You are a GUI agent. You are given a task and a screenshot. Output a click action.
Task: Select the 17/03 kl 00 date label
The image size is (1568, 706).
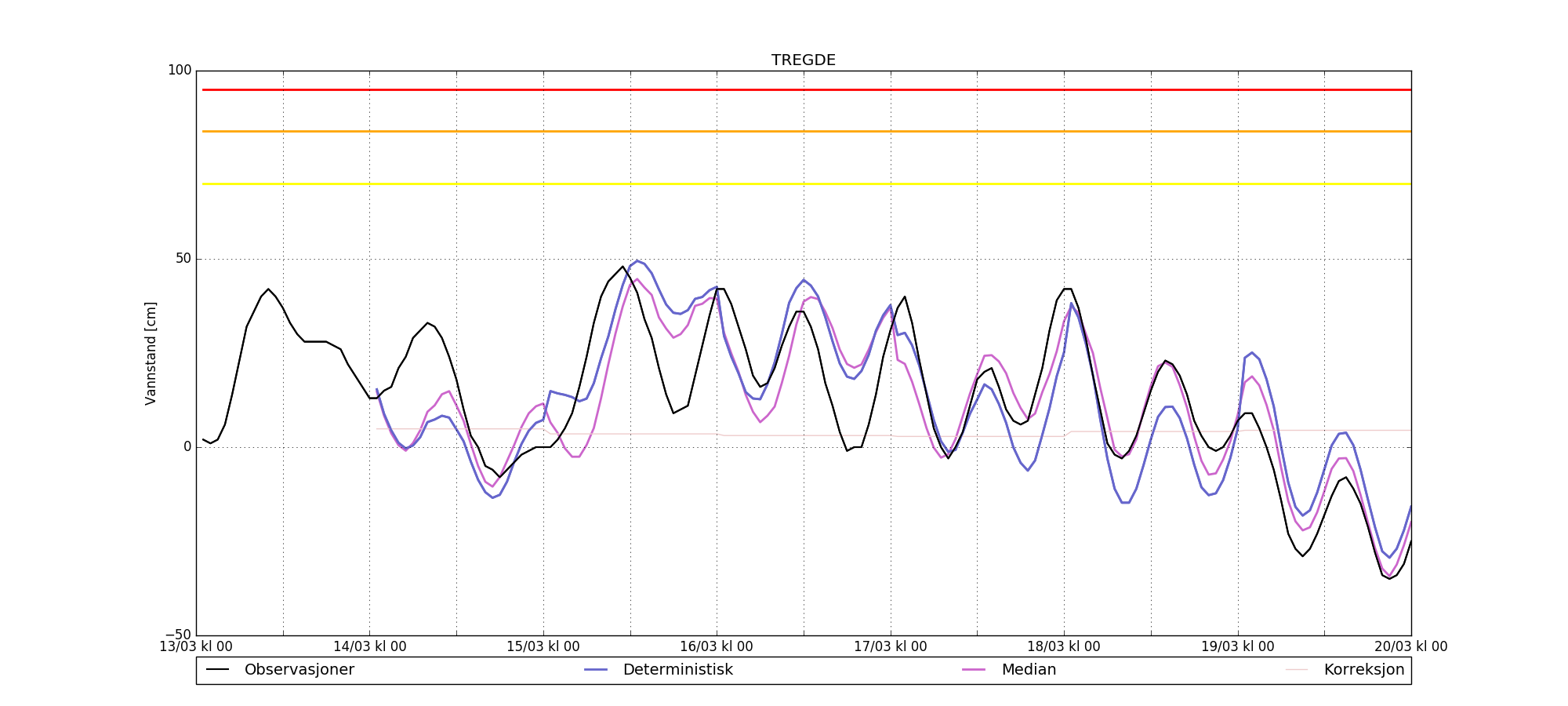[x=890, y=647]
